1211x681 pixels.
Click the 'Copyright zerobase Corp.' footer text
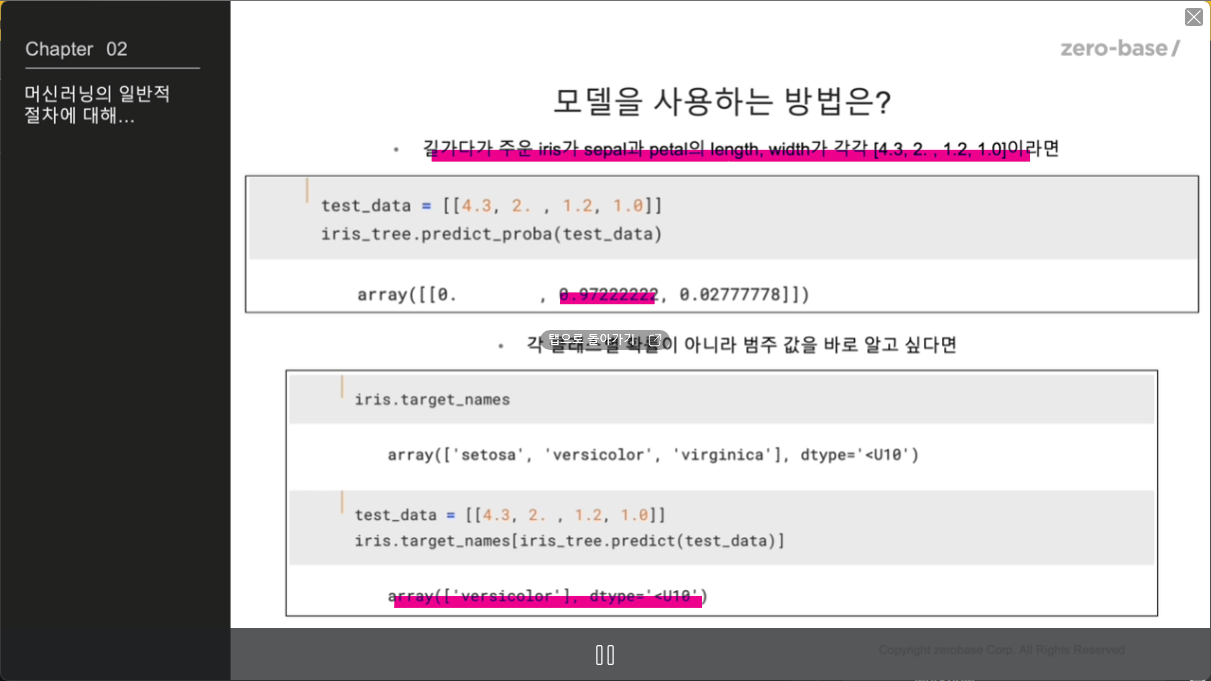point(1001,650)
